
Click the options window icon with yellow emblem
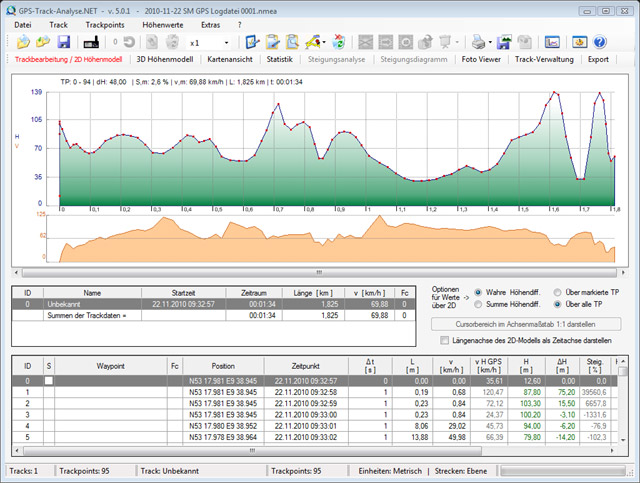click(580, 42)
